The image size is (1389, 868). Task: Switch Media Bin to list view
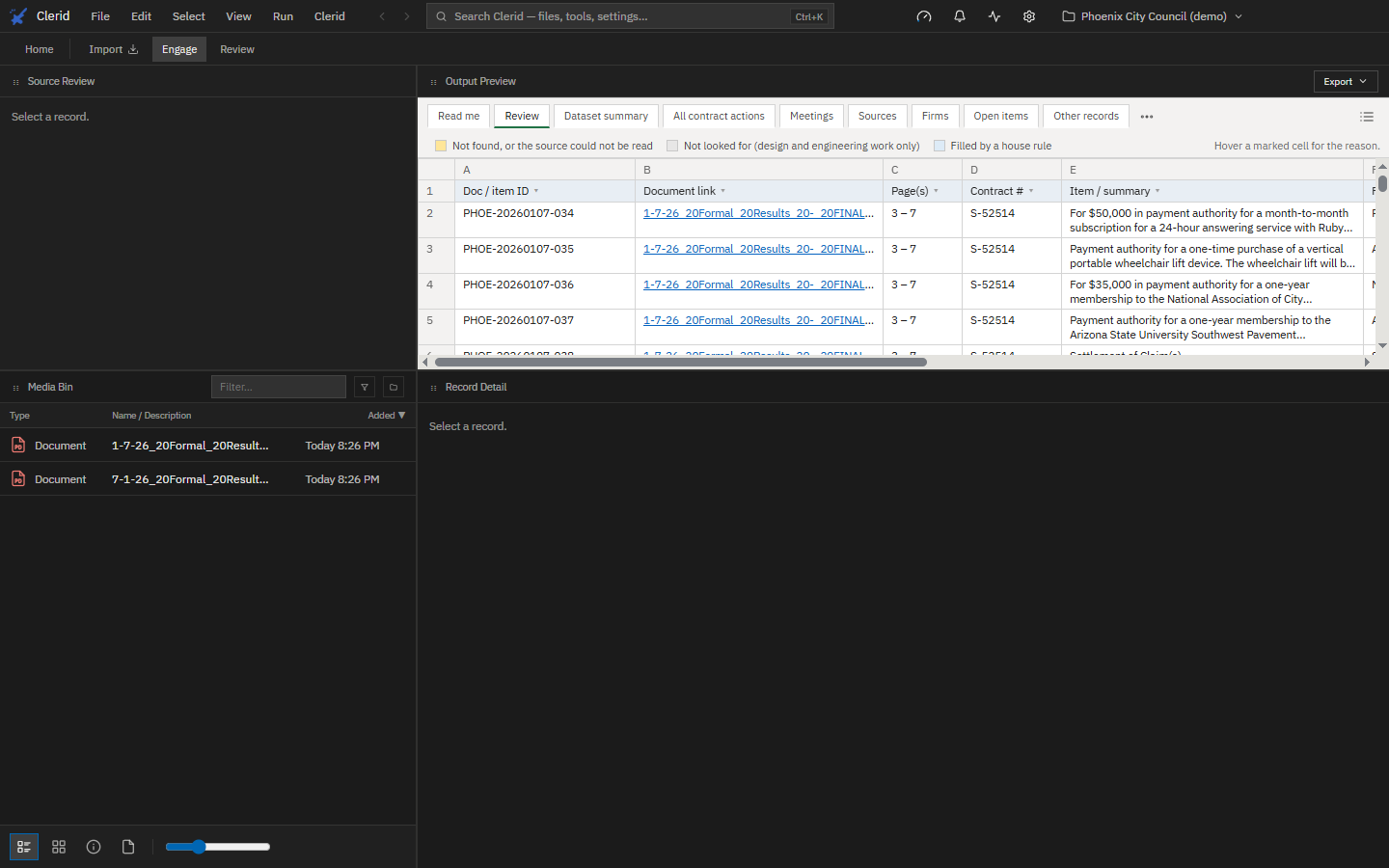click(24, 847)
